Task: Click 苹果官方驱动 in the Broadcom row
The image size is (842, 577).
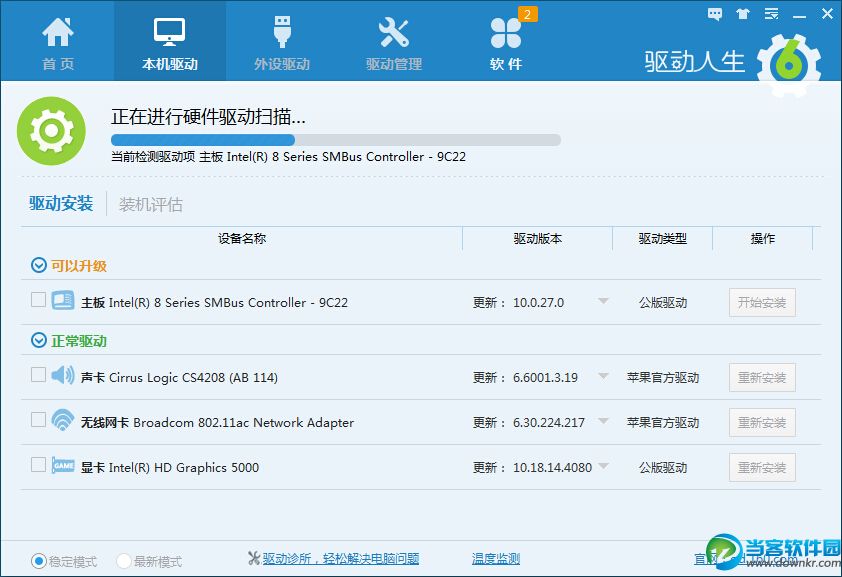Action: [x=663, y=423]
